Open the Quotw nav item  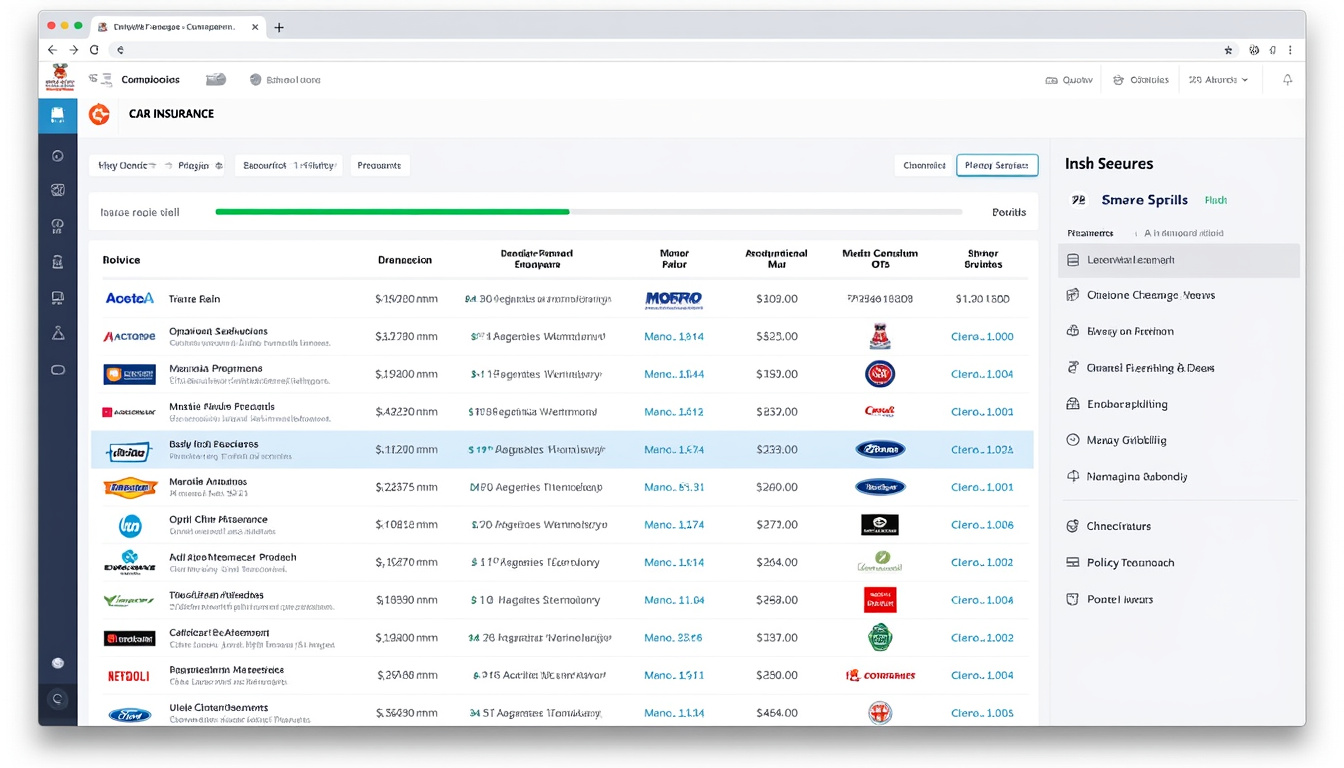[1069, 80]
